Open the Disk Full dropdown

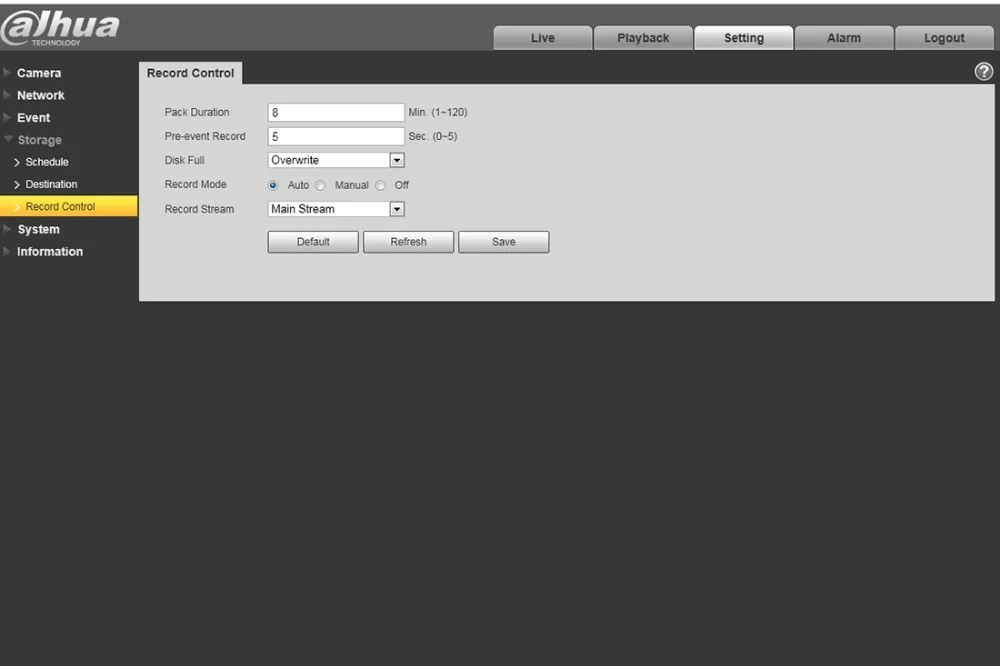coord(336,160)
